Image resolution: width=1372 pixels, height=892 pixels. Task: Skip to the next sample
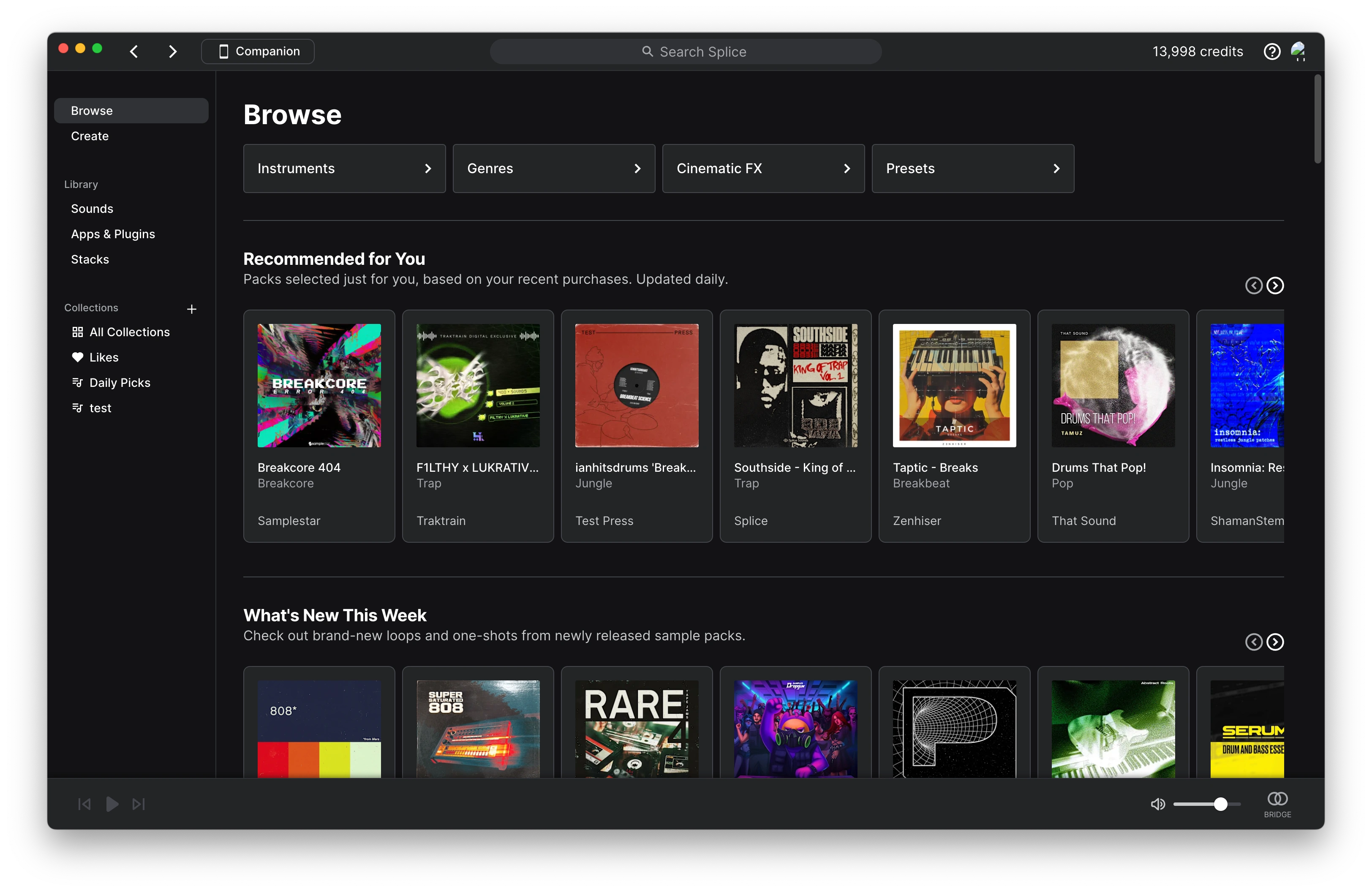139,804
